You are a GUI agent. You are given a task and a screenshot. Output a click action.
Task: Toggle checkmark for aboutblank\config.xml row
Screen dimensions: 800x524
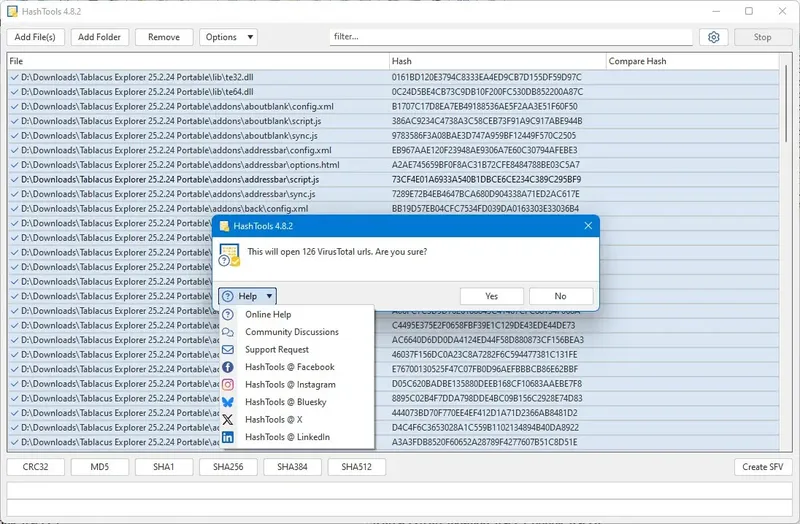click(14, 107)
